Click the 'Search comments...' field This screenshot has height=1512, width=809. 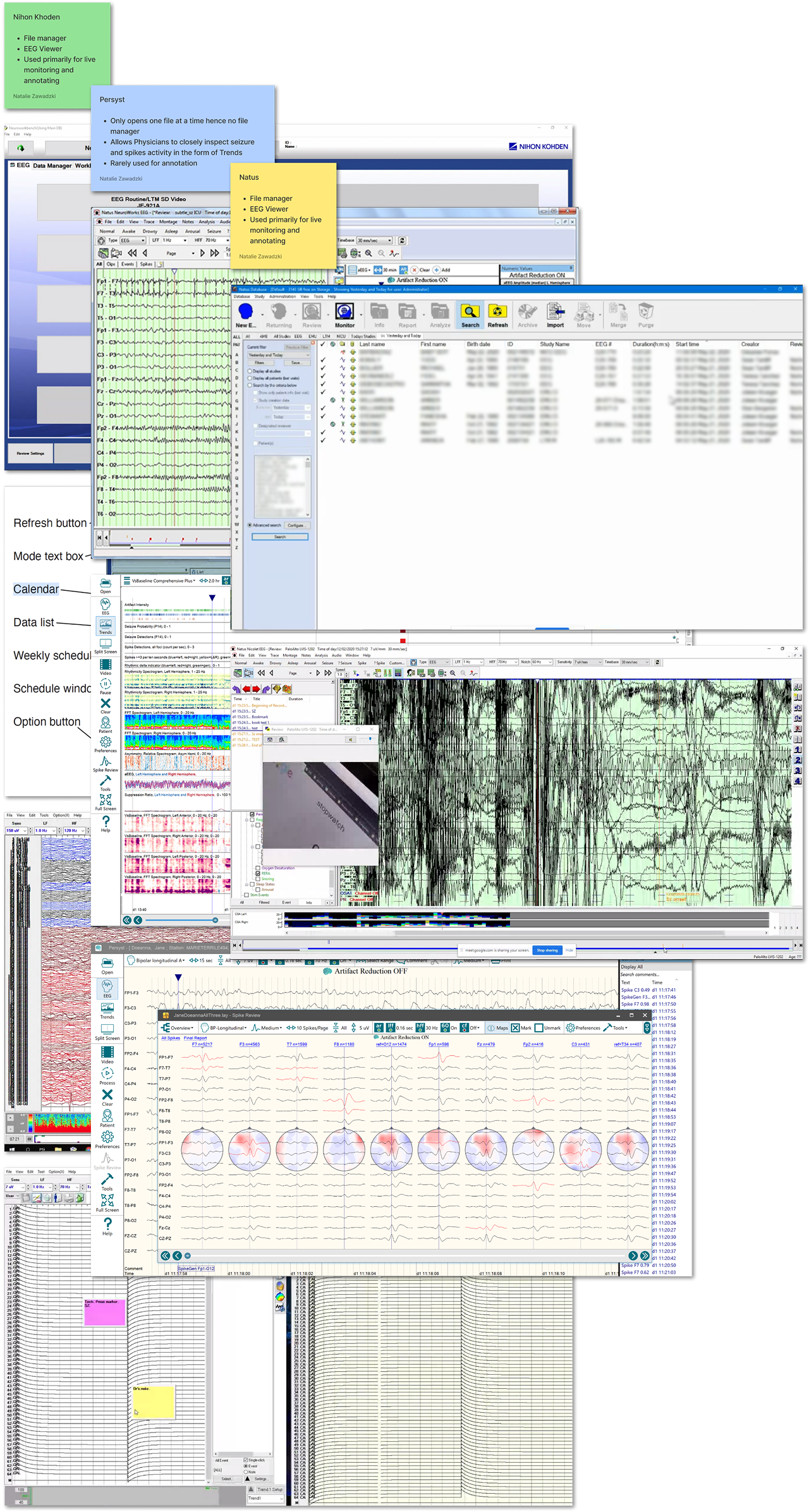[648, 974]
